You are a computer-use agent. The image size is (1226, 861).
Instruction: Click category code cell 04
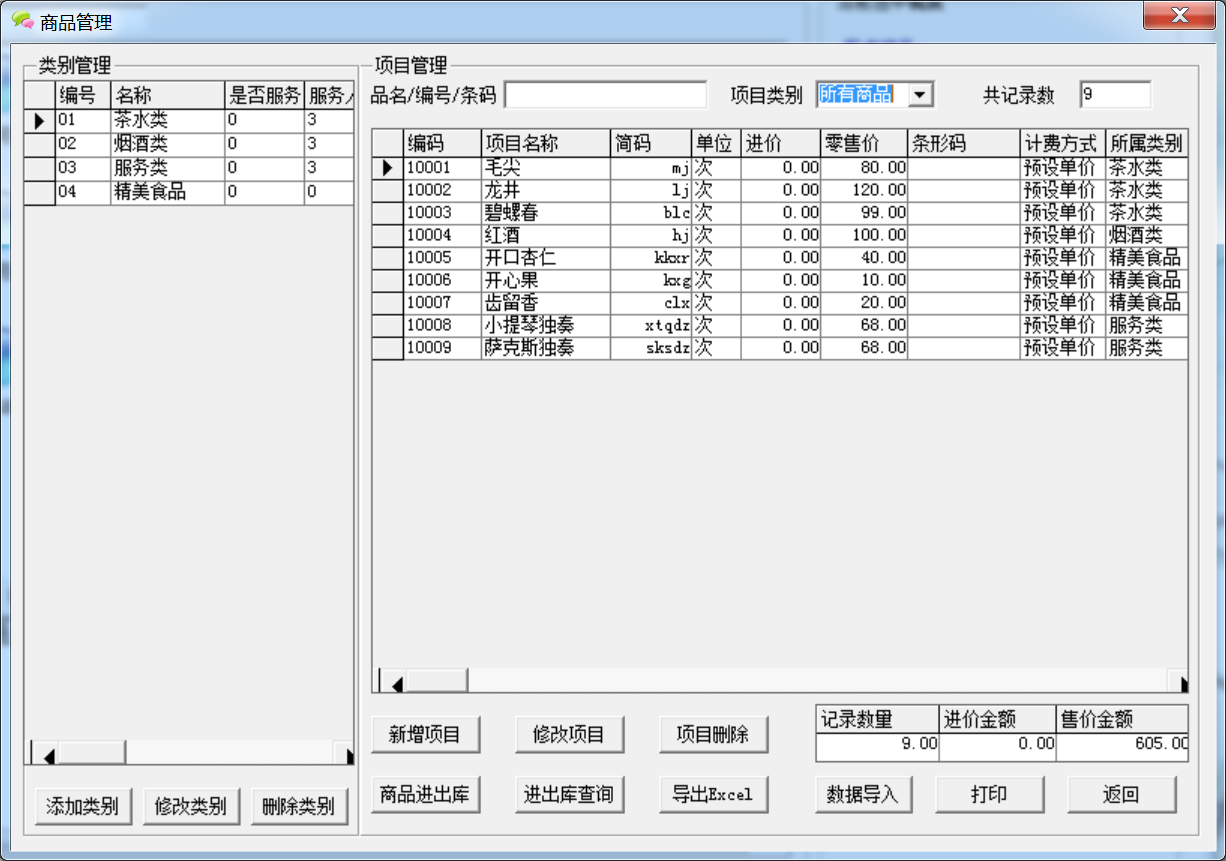point(83,192)
